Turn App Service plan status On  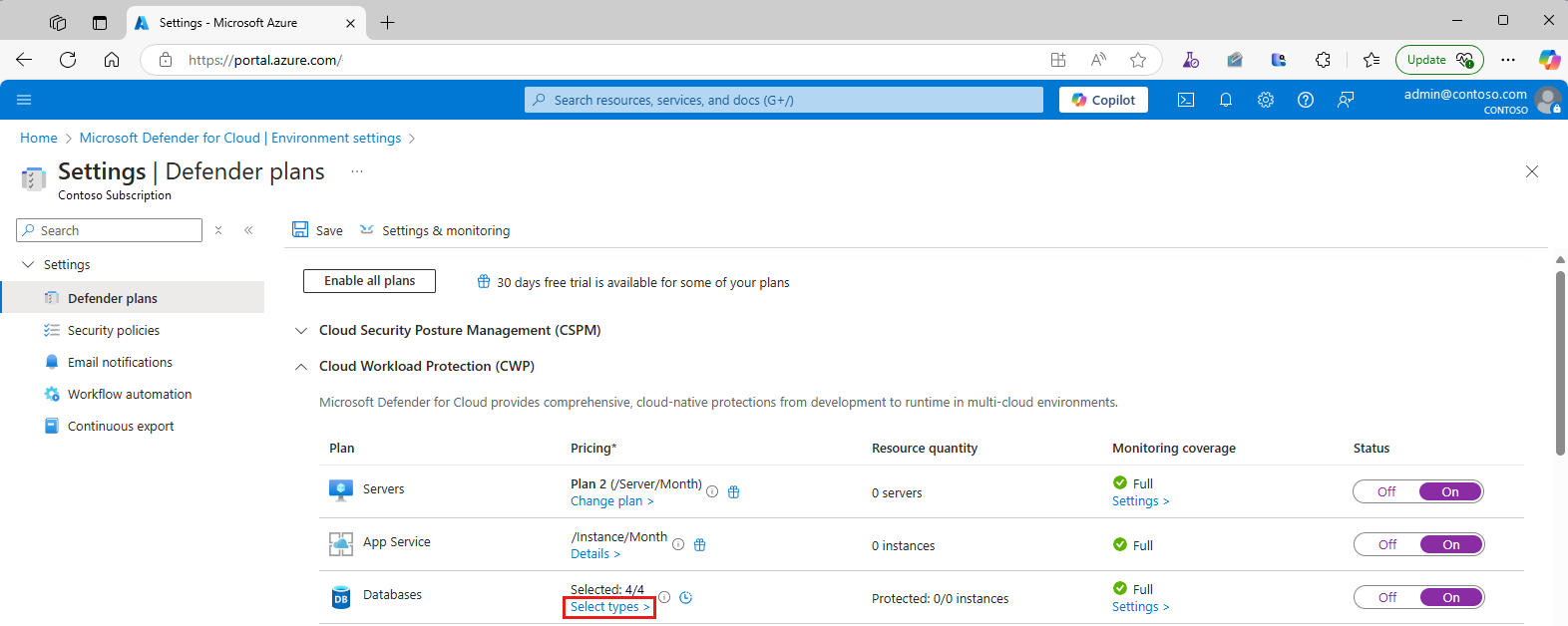pyautogui.click(x=1451, y=544)
